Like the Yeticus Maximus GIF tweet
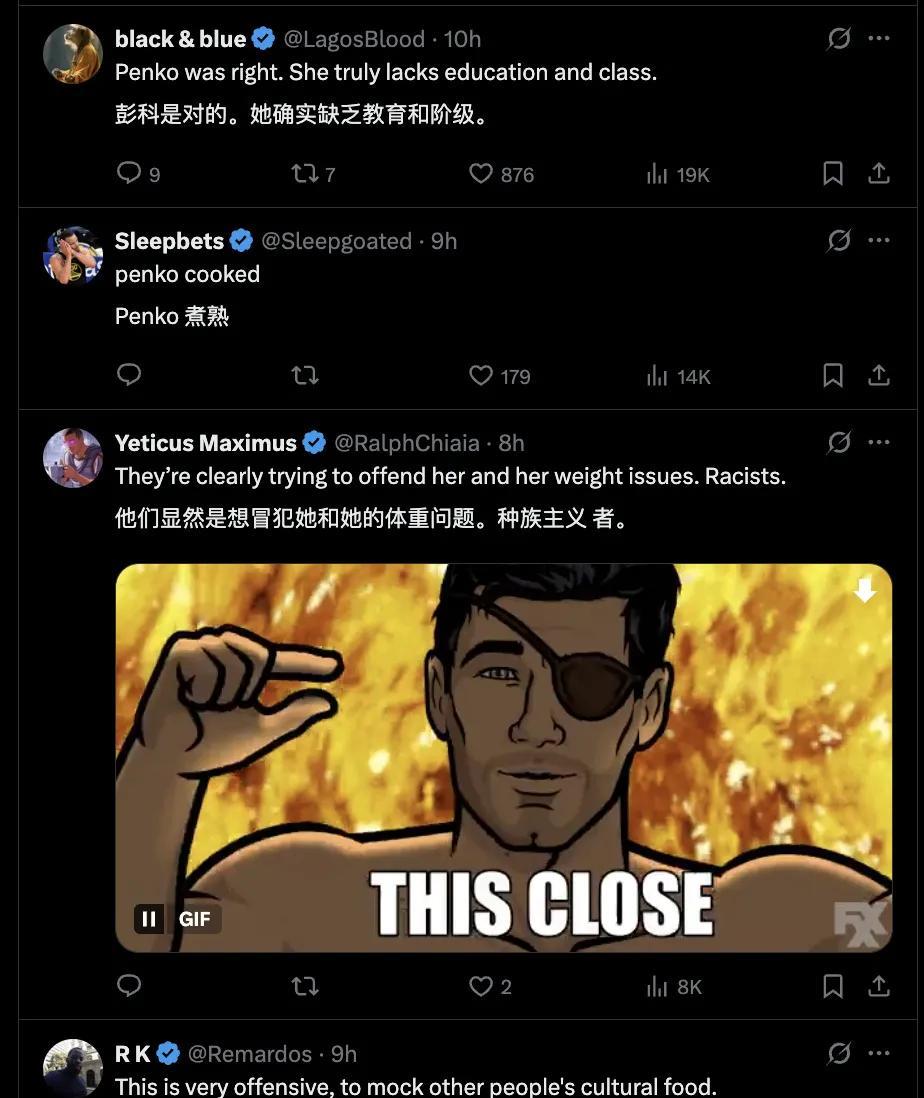 point(490,986)
